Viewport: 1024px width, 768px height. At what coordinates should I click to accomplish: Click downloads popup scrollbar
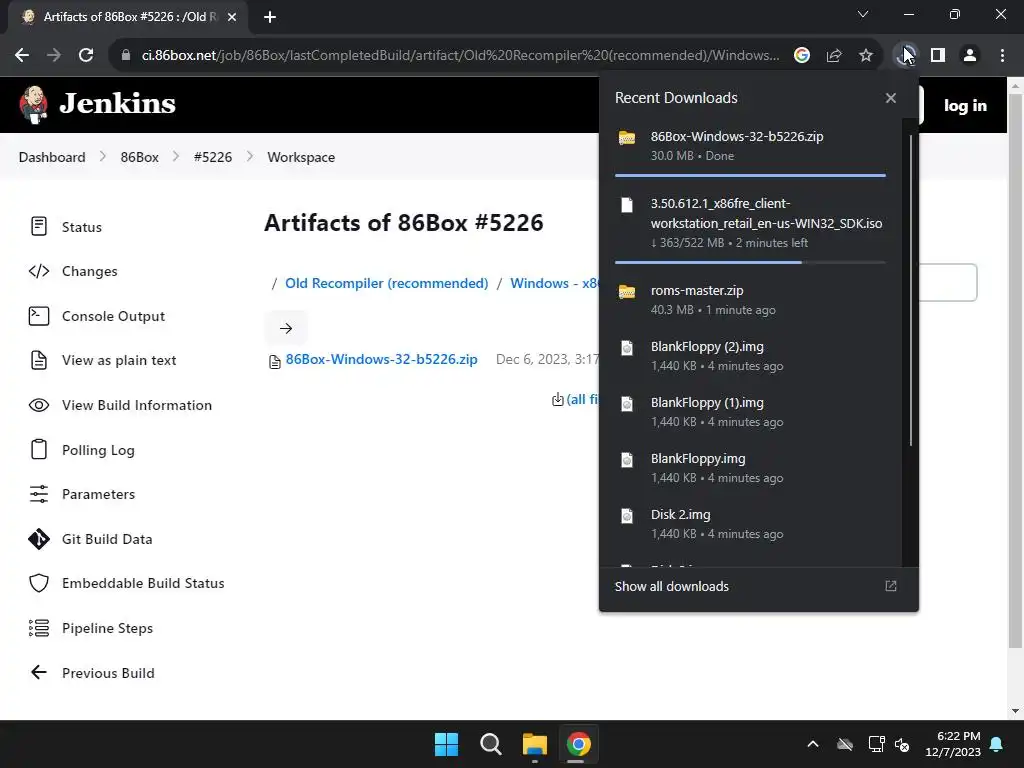(x=910, y=291)
